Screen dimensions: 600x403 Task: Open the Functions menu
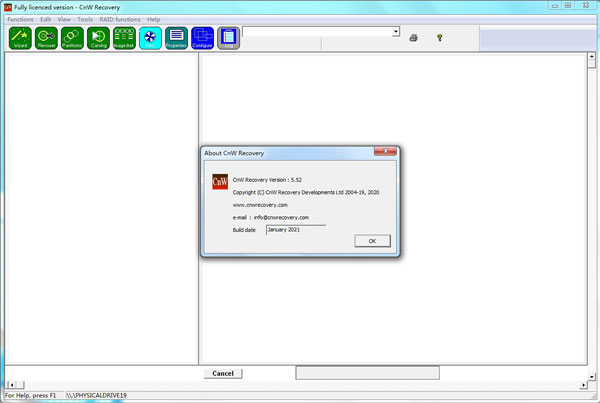click(x=20, y=19)
